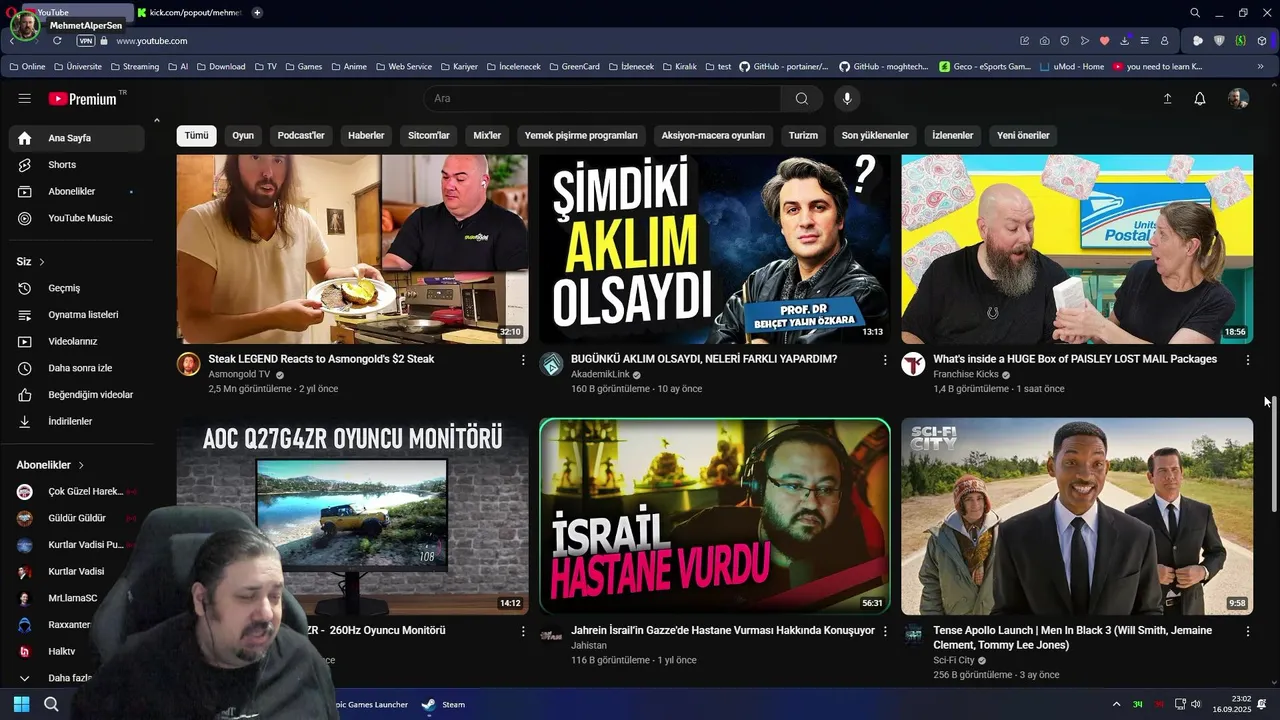
Task: Open the YouTube hamburger guide menu
Action: (24, 99)
